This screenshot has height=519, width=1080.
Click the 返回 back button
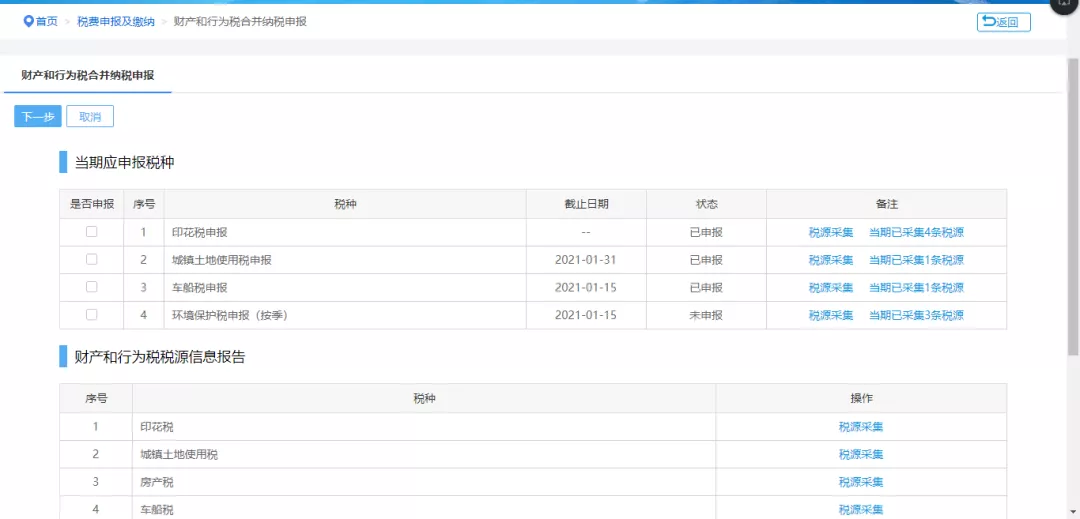tap(1003, 22)
